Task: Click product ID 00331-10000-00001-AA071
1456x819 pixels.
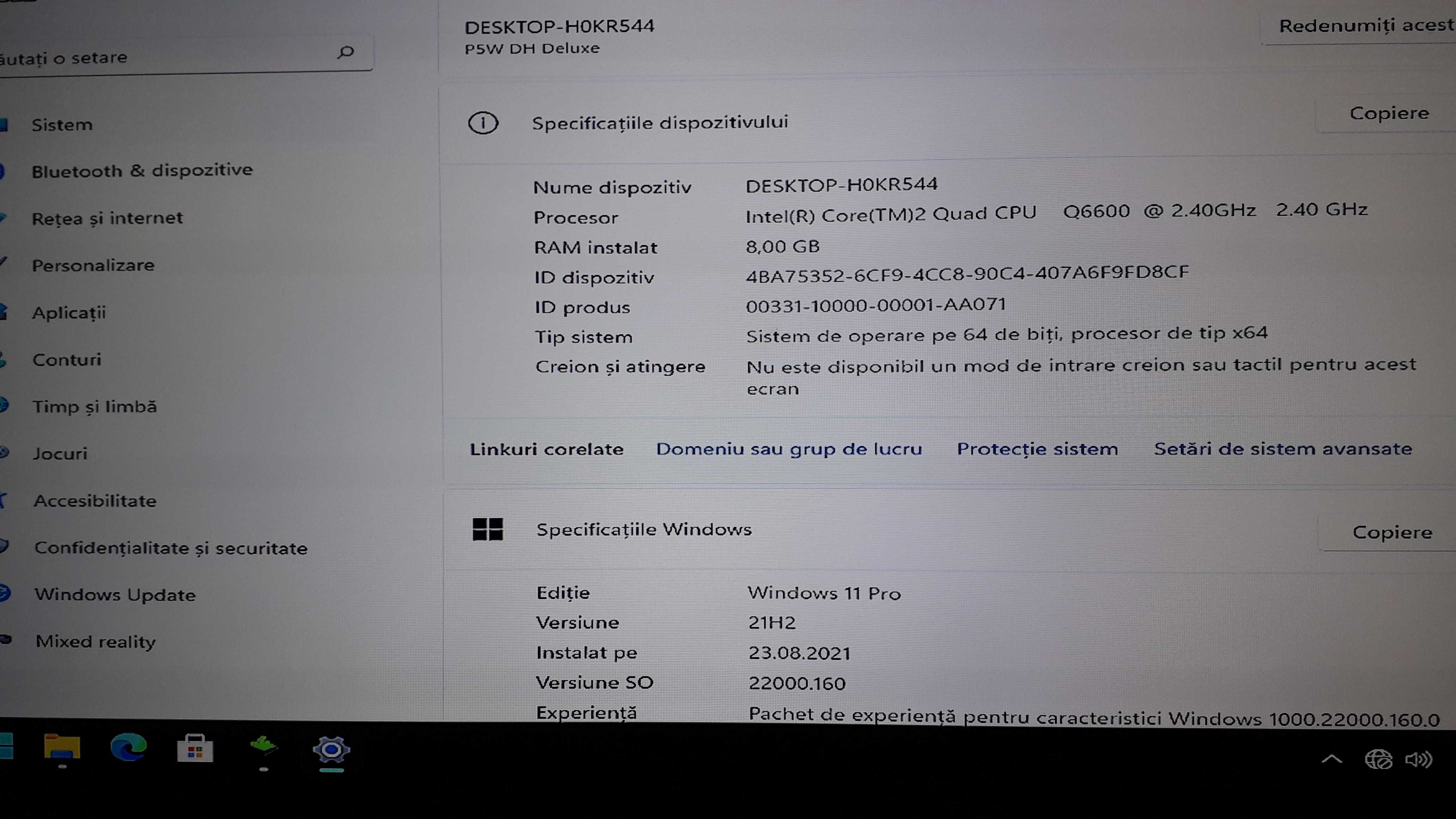Action: pyautogui.click(x=875, y=305)
